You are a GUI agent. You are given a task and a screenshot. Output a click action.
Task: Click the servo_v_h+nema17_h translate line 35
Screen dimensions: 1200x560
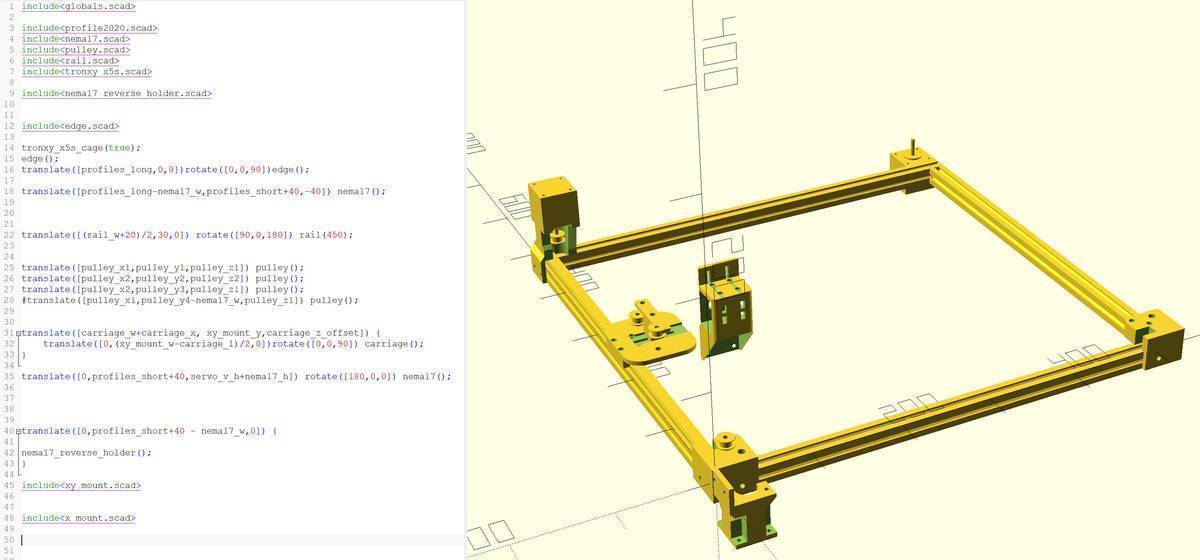click(x=236, y=377)
